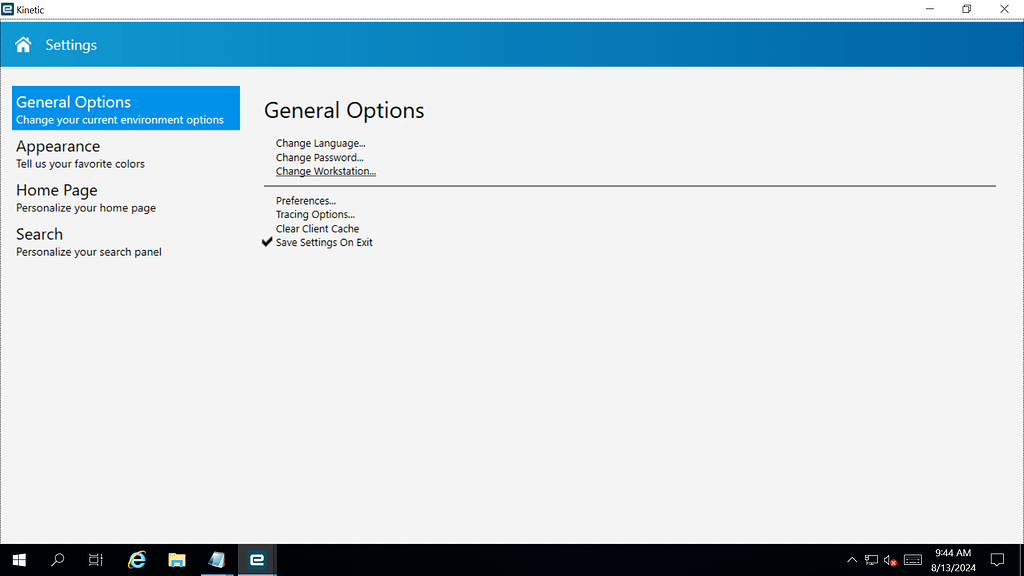
Task: Open the Action Center notification icon
Action: (x=997, y=560)
